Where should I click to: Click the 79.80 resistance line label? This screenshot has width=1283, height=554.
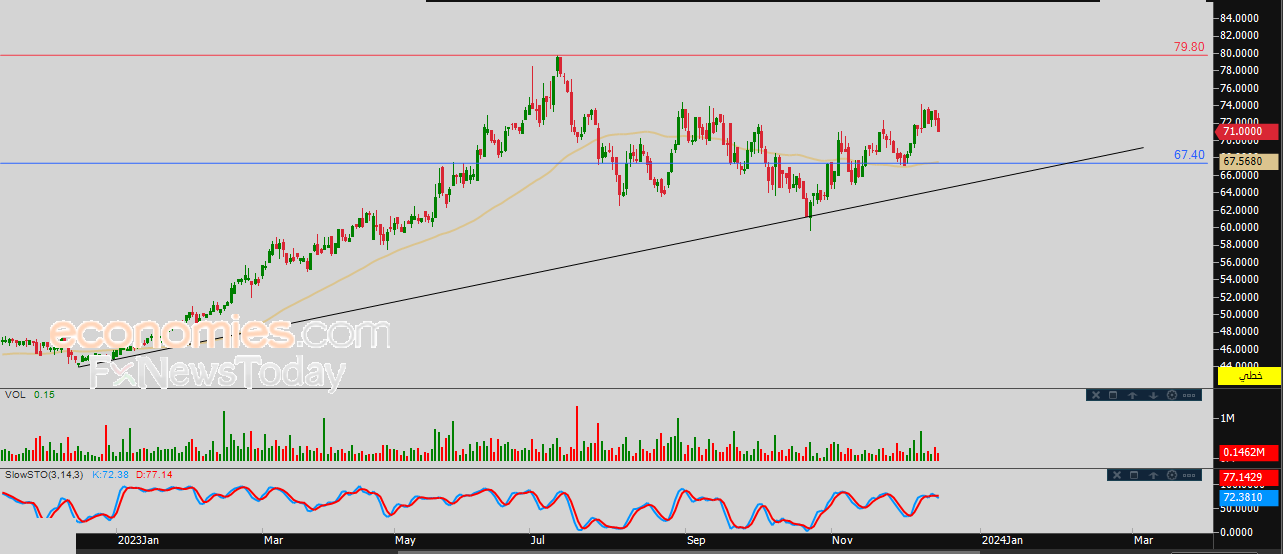click(1189, 47)
